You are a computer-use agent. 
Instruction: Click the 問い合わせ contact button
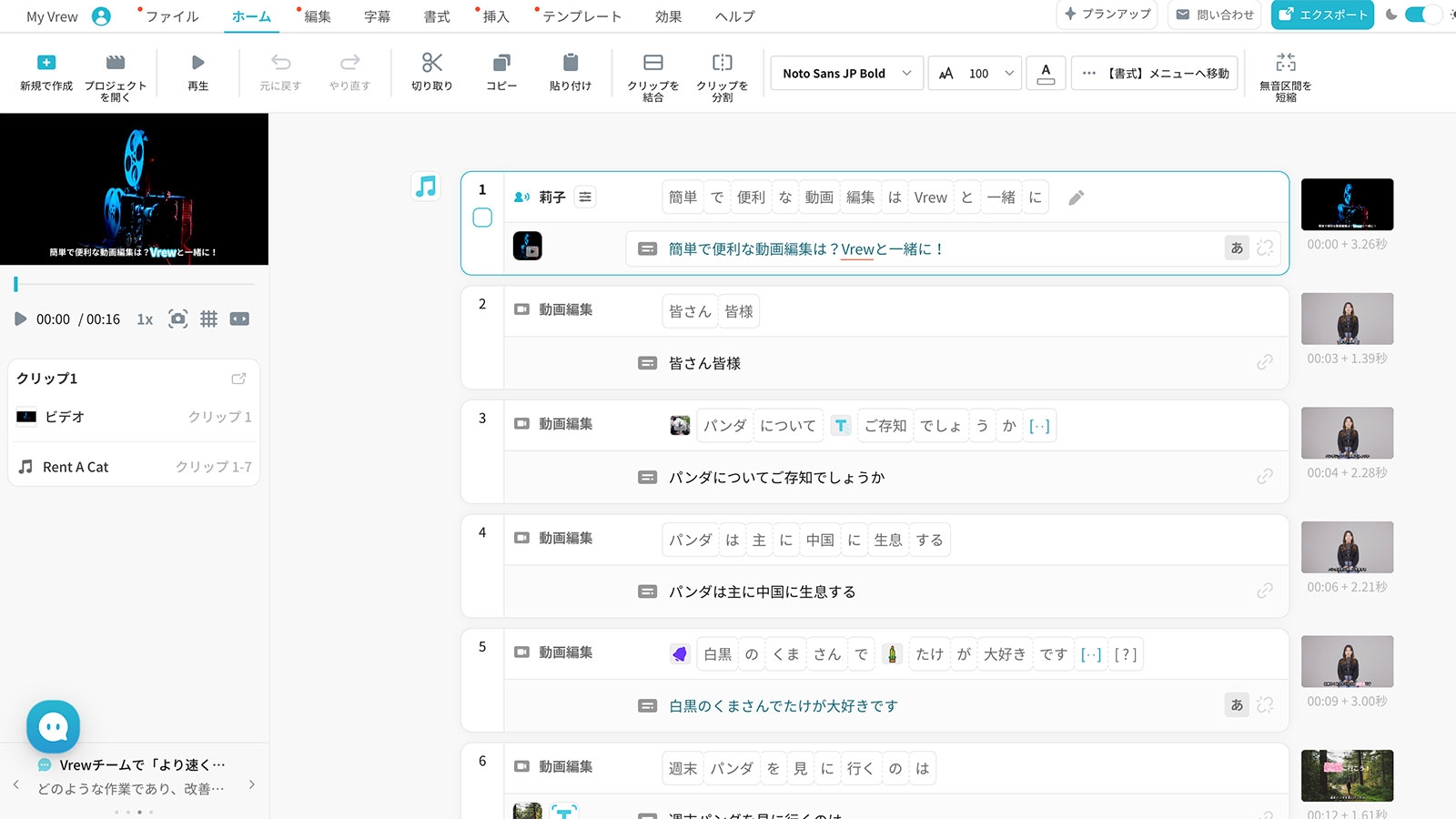(x=1215, y=15)
